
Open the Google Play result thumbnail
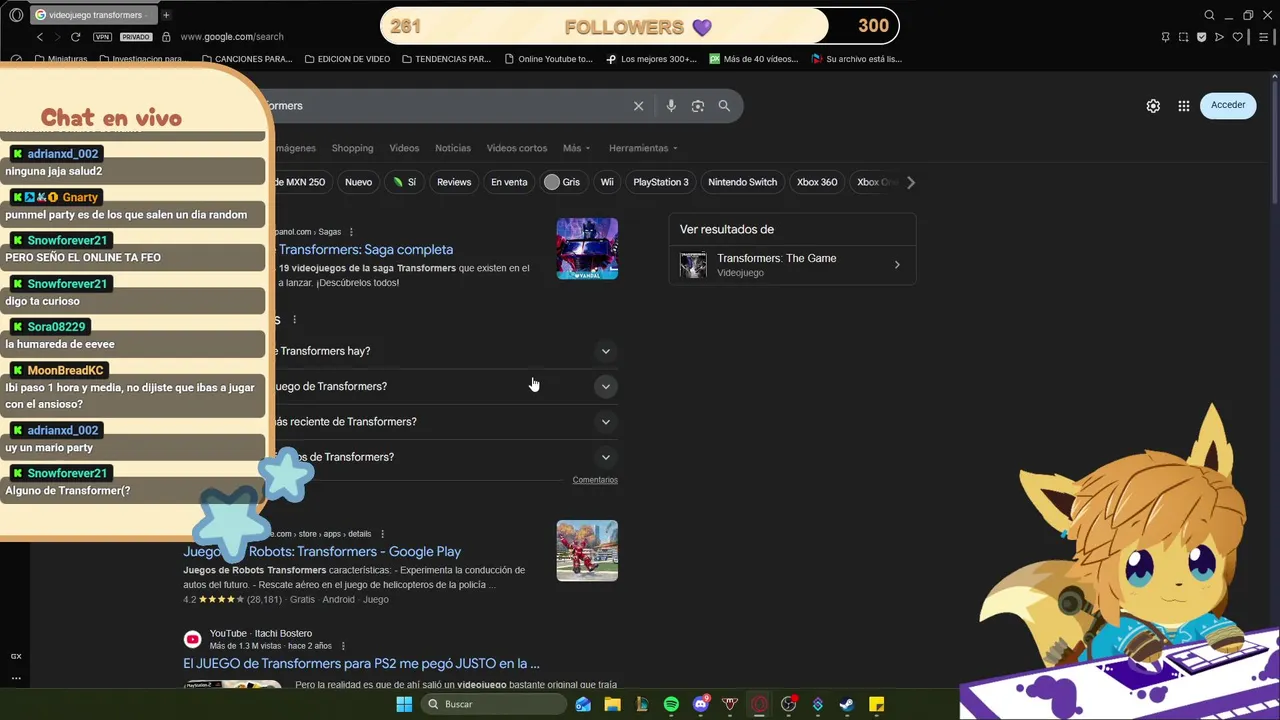click(587, 550)
